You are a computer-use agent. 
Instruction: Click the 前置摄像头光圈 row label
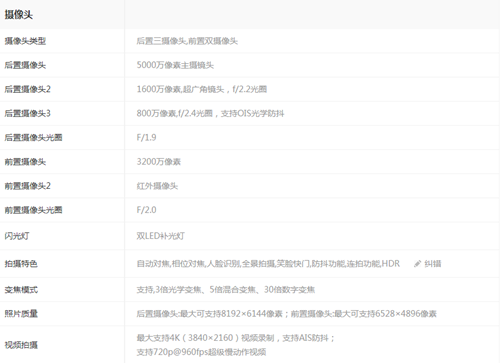(33, 210)
